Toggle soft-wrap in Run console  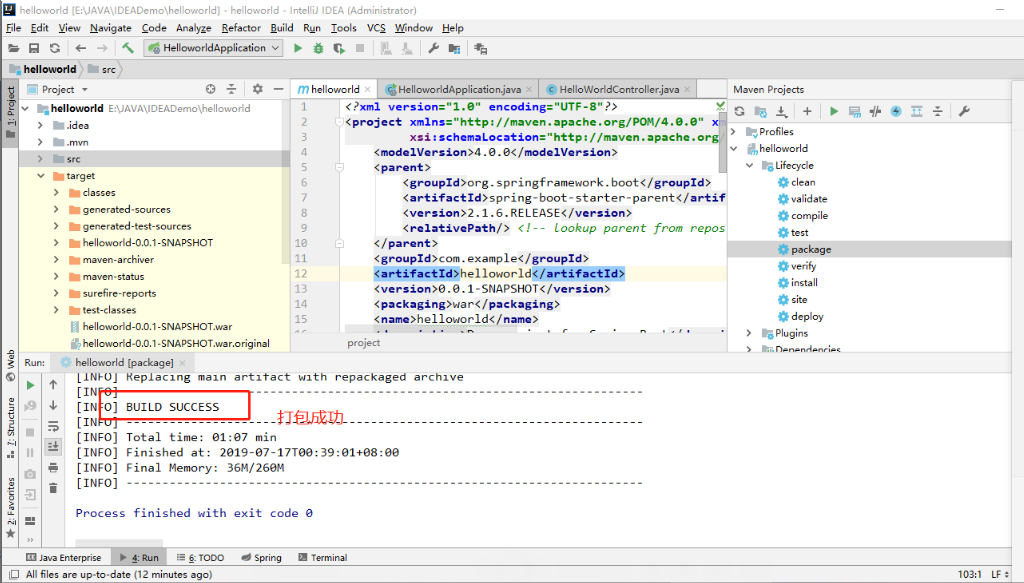[x=54, y=426]
